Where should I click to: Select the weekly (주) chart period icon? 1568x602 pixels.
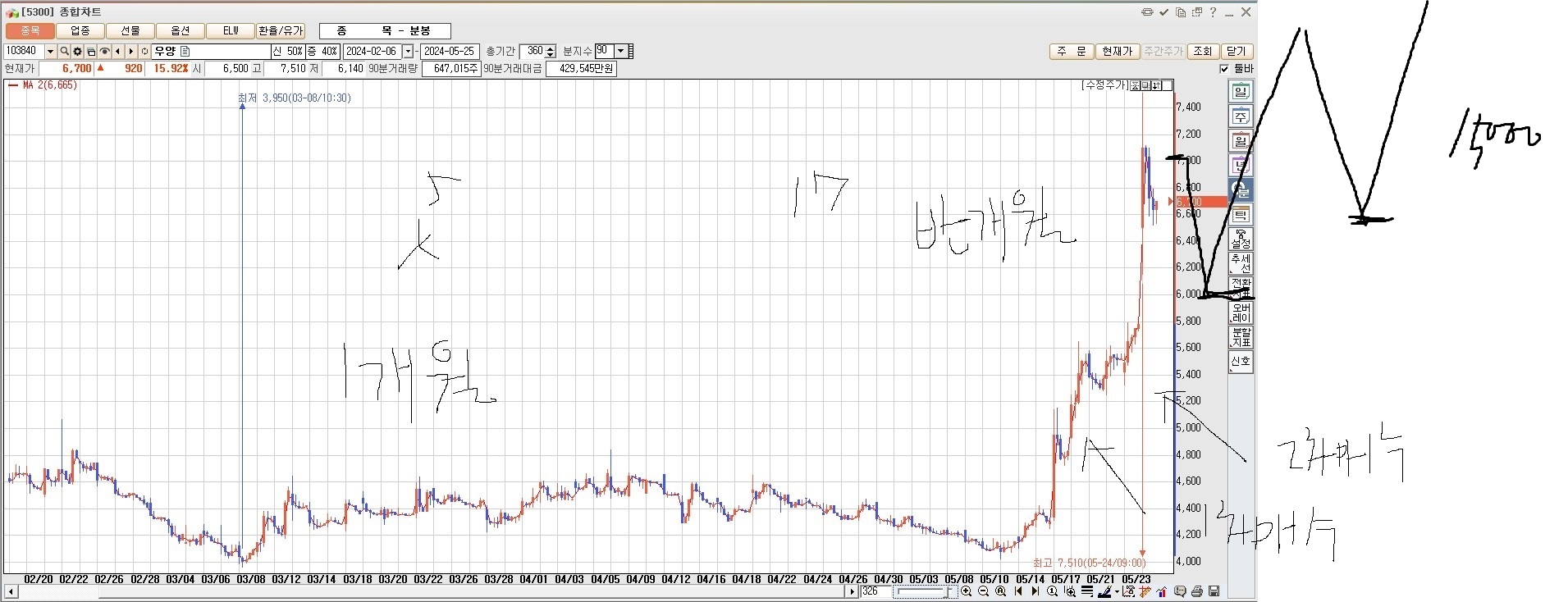[x=1240, y=116]
